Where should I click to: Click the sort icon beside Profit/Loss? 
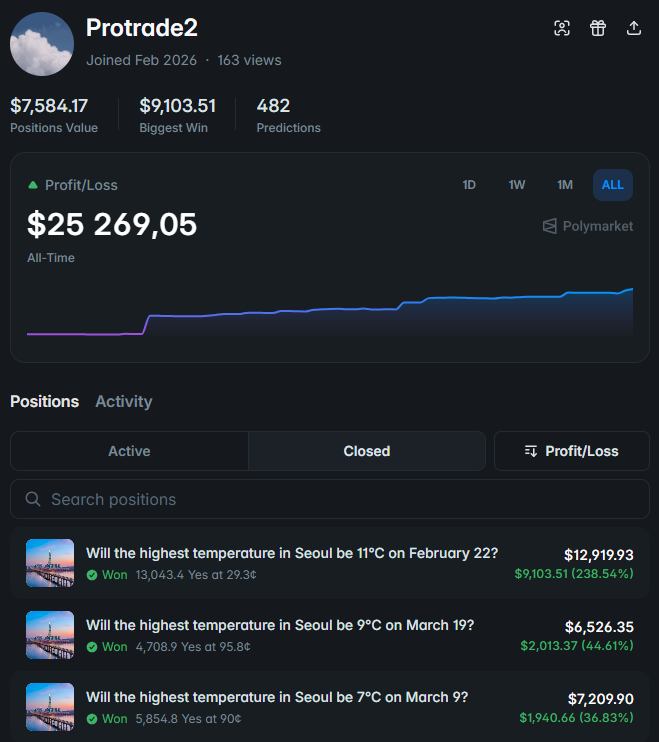(531, 451)
